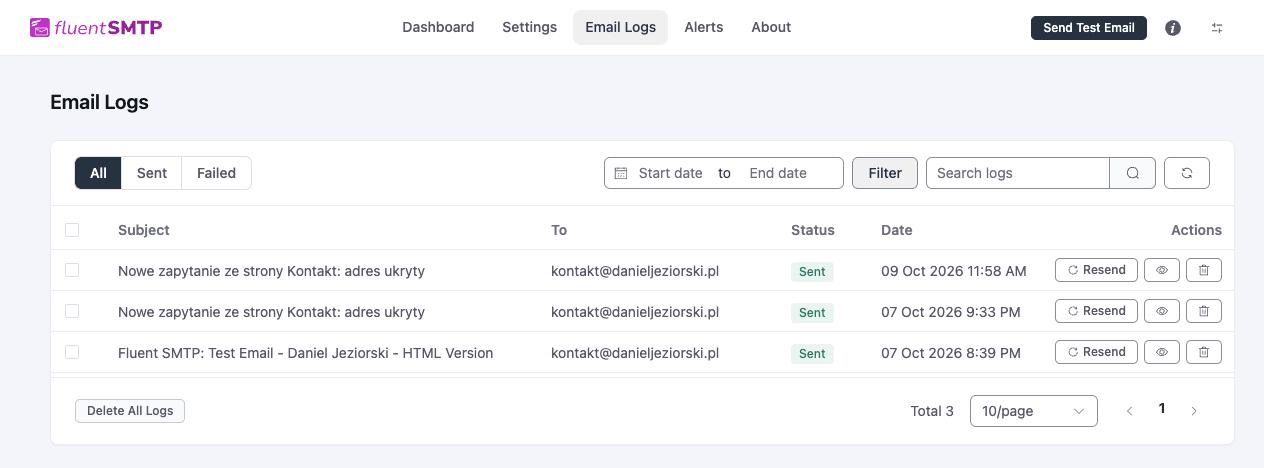Select the Sent filter tab

(x=152, y=173)
